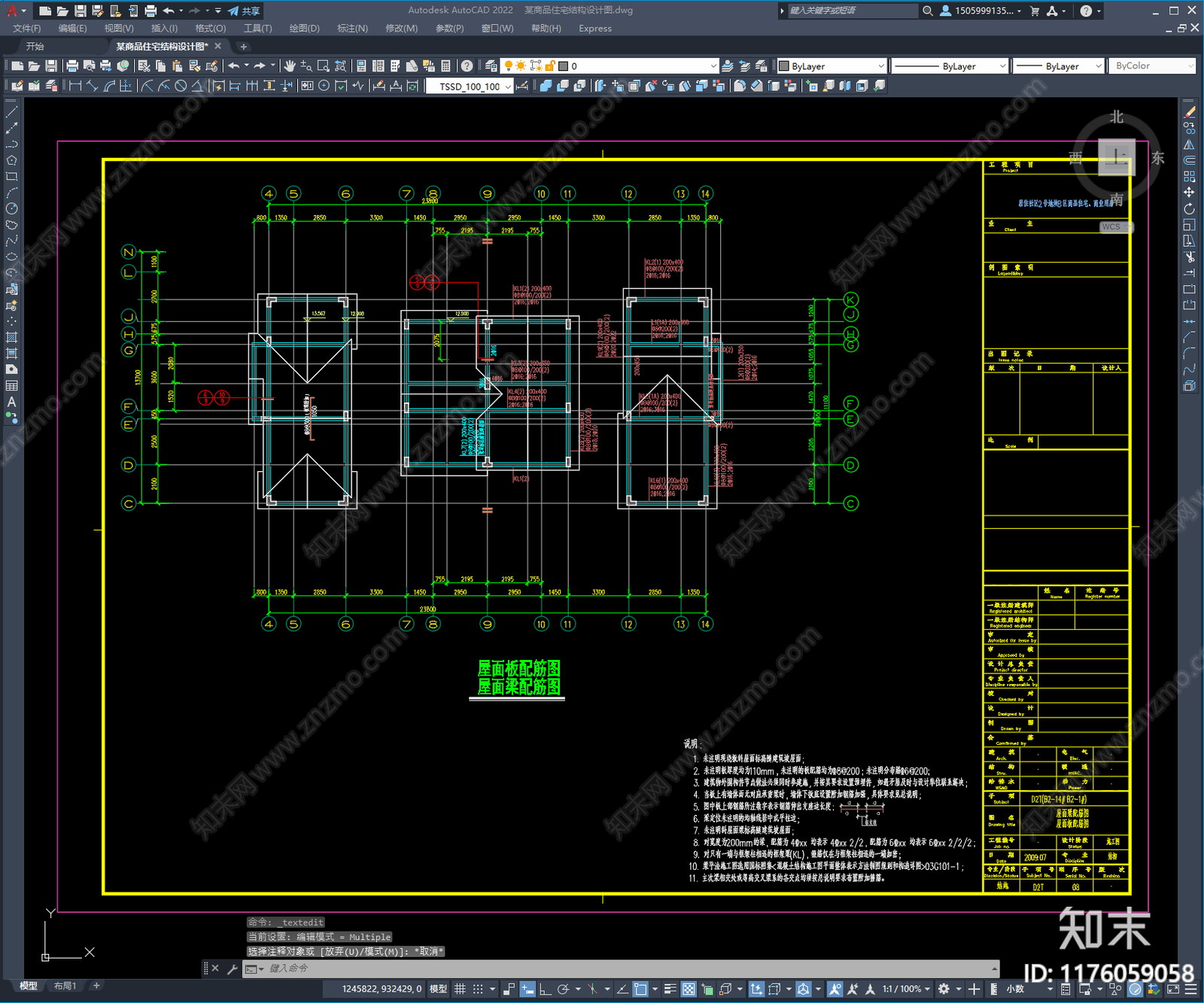Toggle lineweight display in status bar

(669, 989)
